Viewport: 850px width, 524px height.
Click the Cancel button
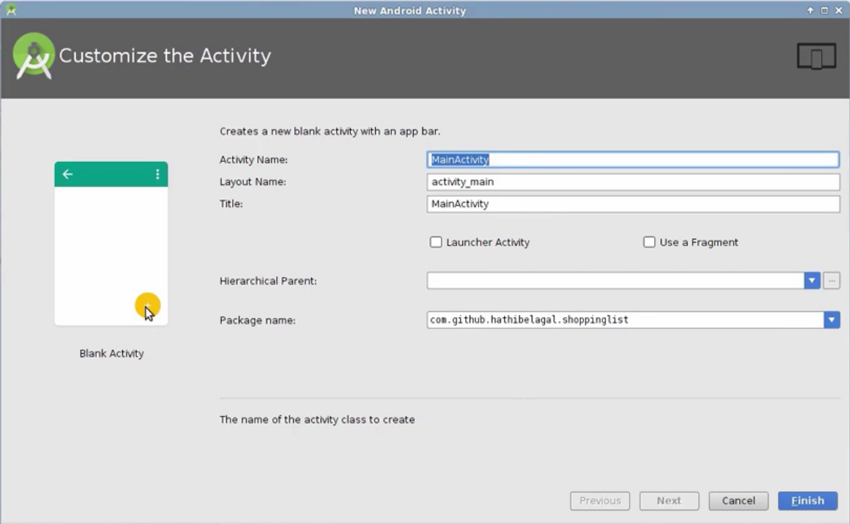[x=738, y=501]
